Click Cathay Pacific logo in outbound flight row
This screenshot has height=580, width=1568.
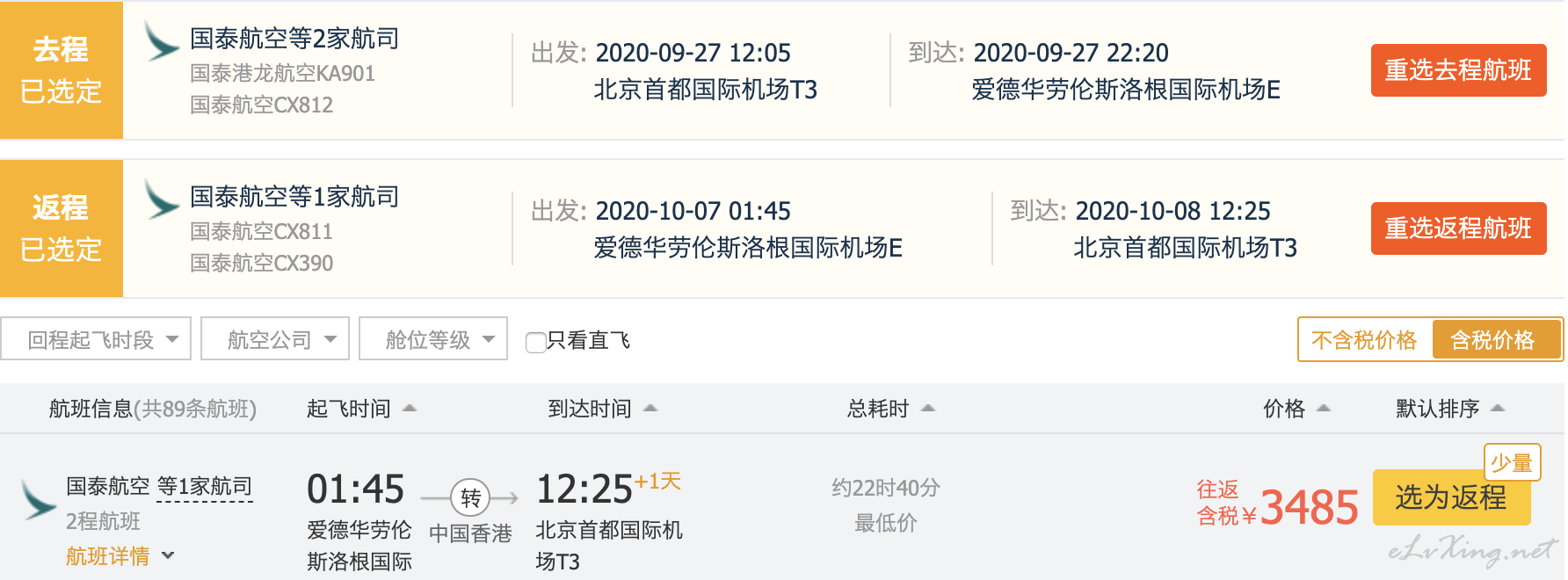163,41
